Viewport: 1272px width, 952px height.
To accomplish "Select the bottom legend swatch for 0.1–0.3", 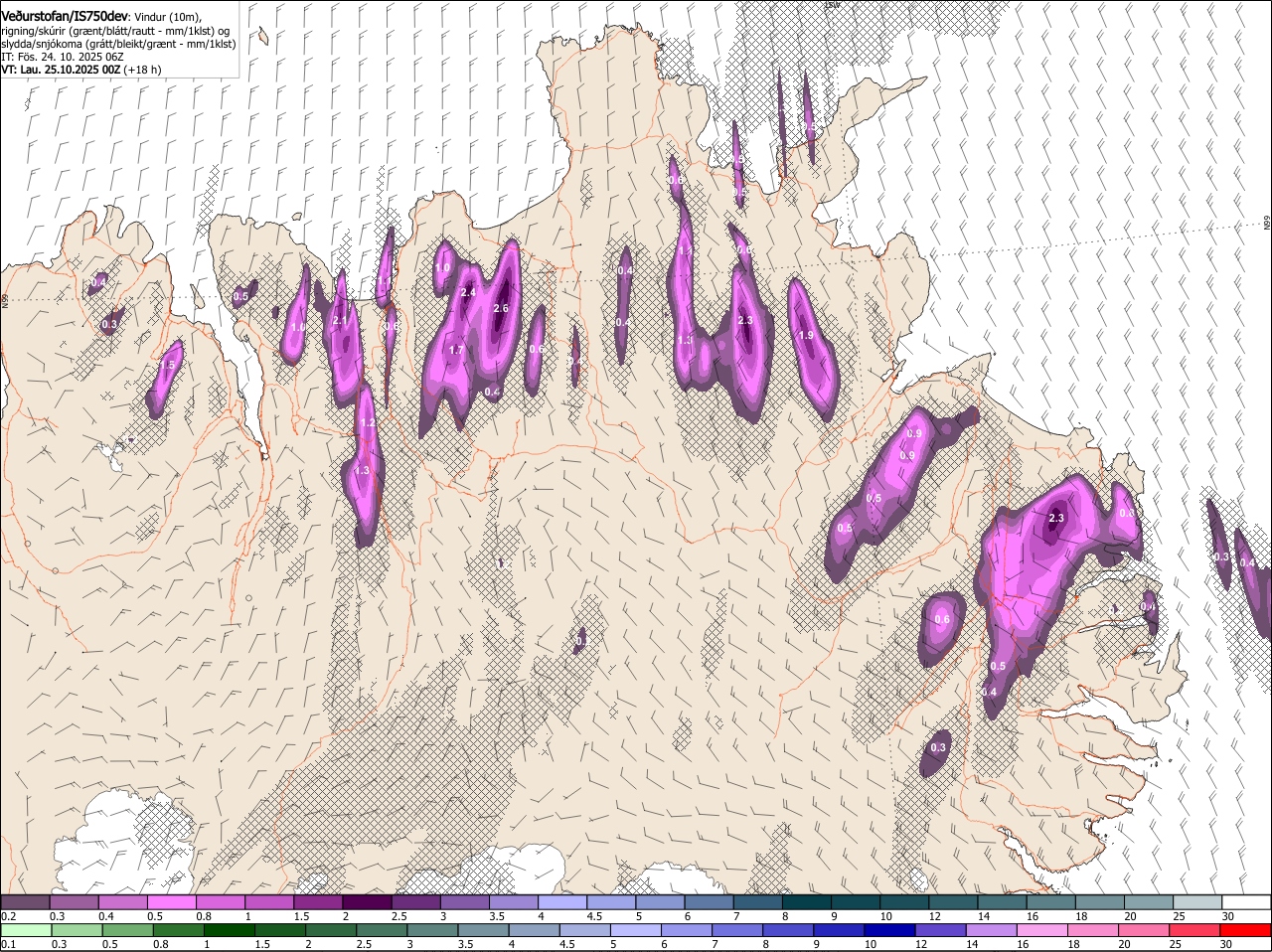I will (x=27, y=930).
